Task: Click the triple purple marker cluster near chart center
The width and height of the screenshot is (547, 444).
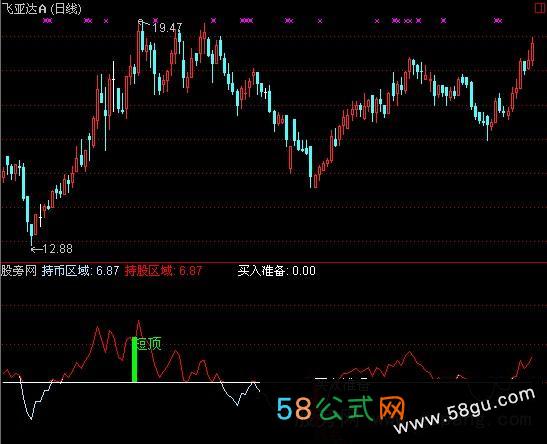Action: pyautogui.click(x=247, y=21)
